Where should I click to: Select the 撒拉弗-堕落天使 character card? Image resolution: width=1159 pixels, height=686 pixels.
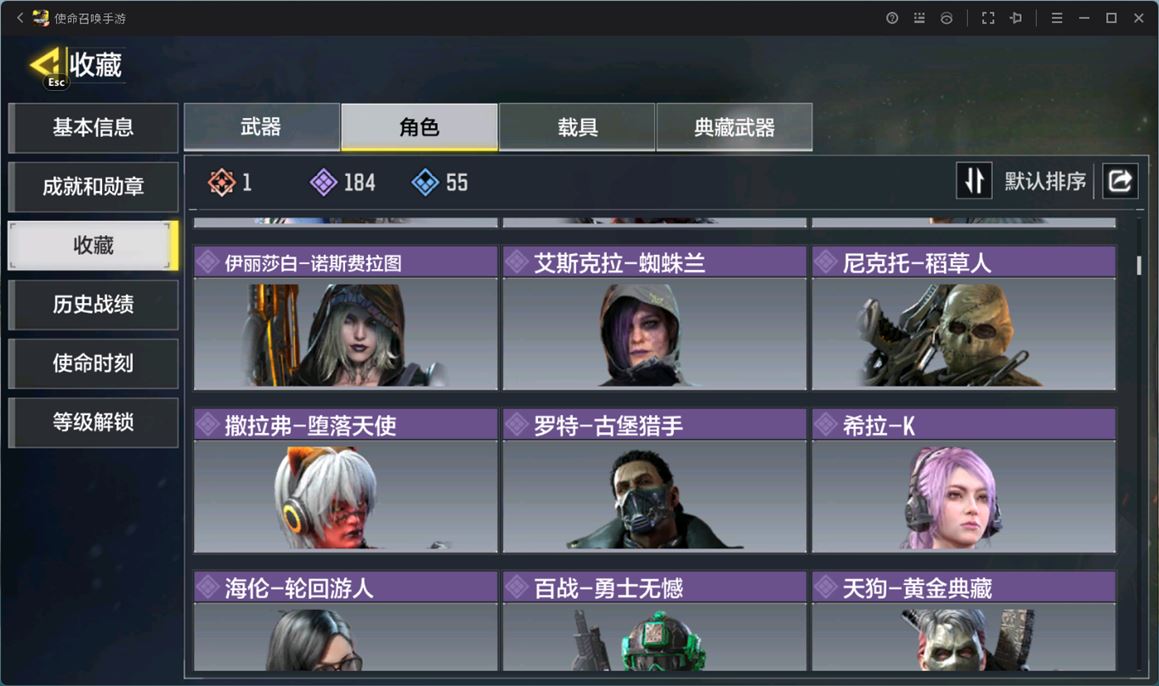[346, 480]
